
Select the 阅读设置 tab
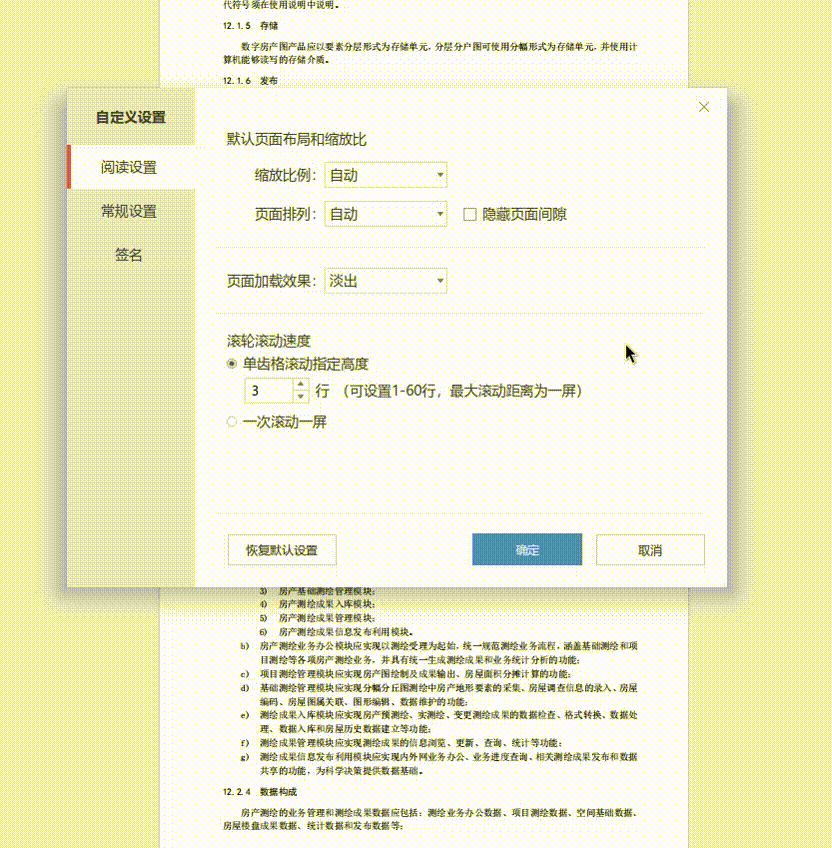[131, 167]
